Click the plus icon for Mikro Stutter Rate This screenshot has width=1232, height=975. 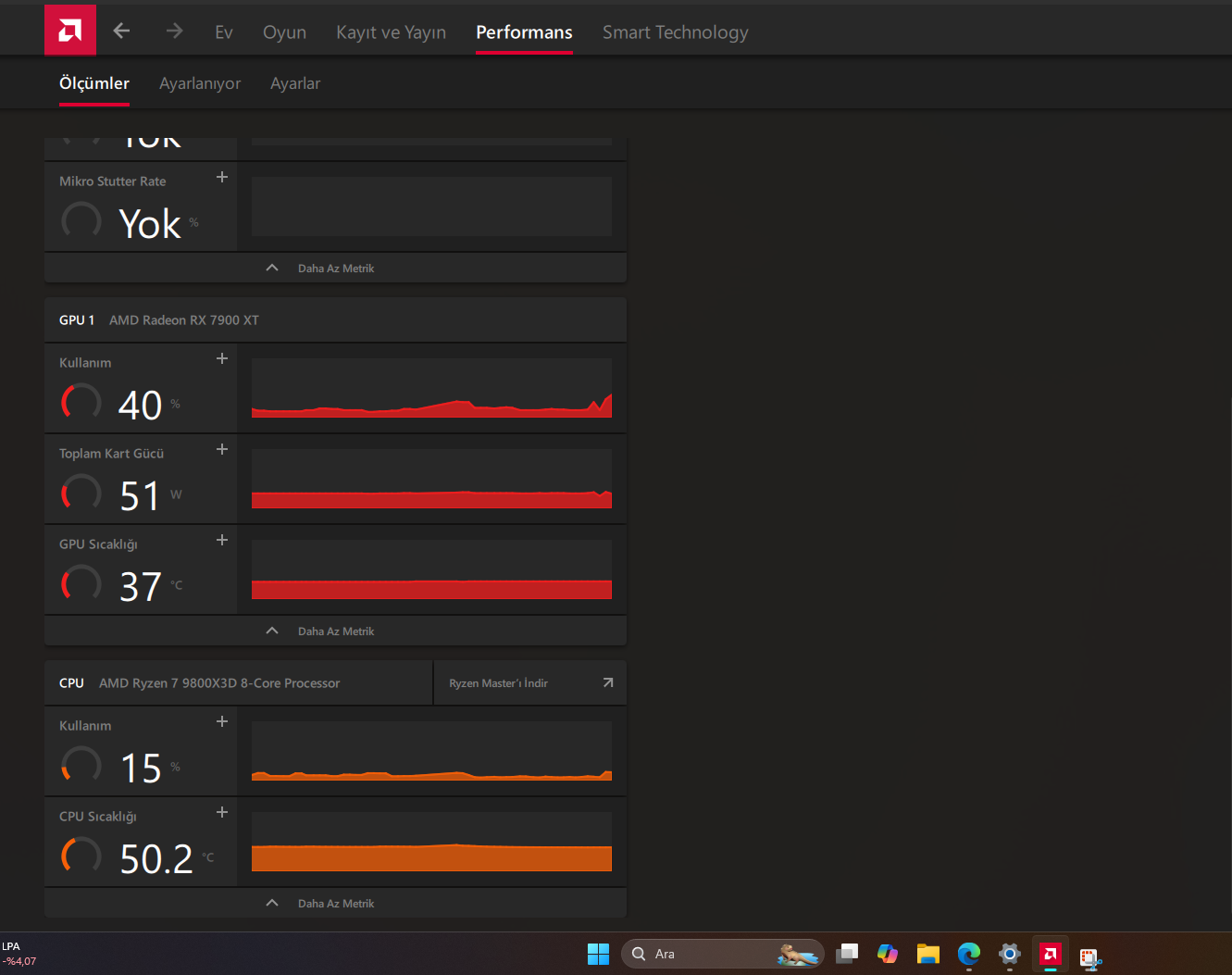[222, 177]
